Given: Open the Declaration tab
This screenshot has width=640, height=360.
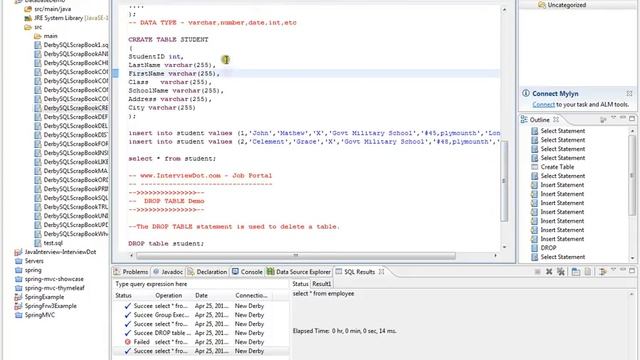Looking at the screenshot, I should 207,271.
